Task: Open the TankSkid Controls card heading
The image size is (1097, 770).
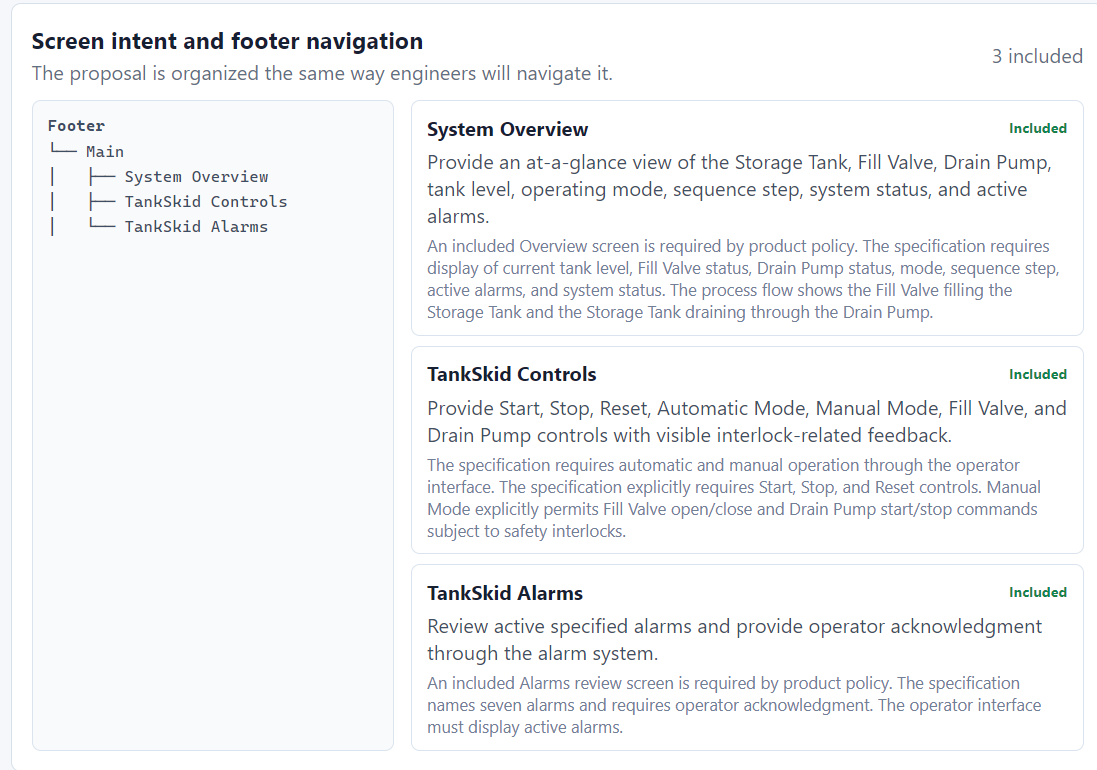Action: point(511,374)
